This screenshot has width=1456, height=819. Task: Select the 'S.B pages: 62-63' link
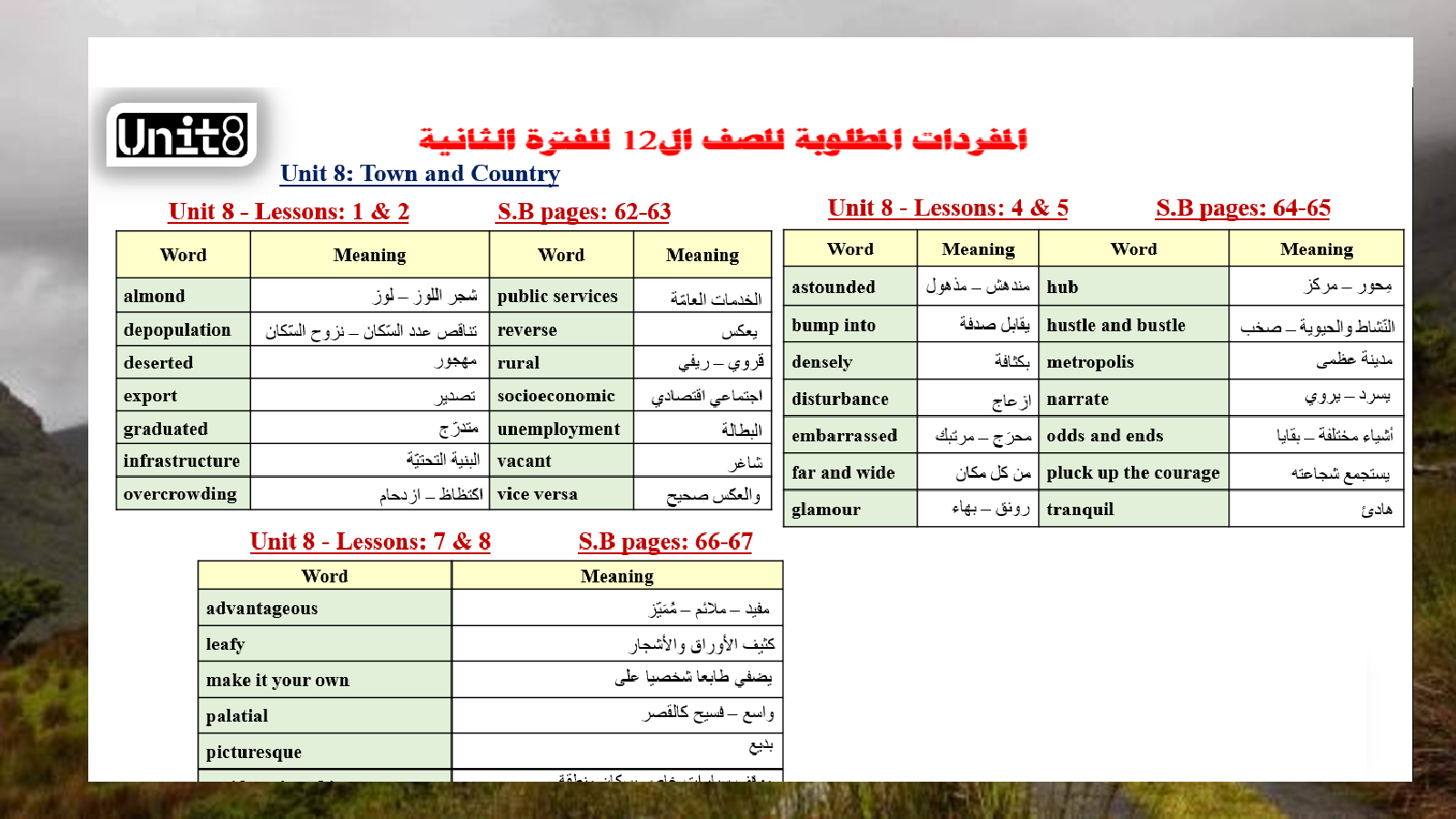click(583, 212)
